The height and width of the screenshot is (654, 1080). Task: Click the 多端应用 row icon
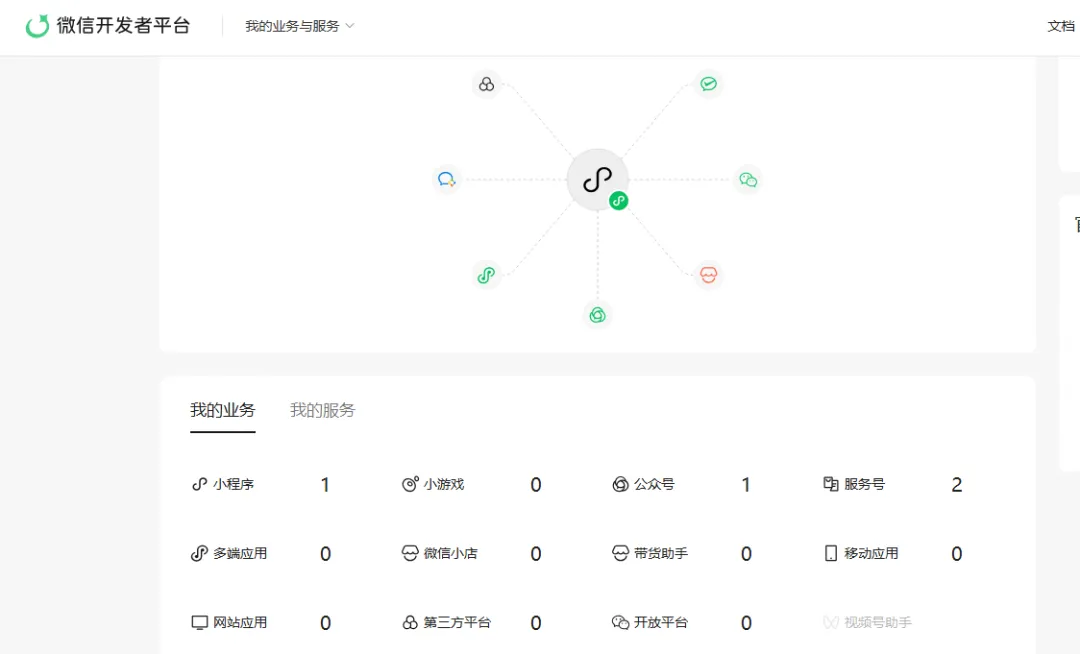199,553
